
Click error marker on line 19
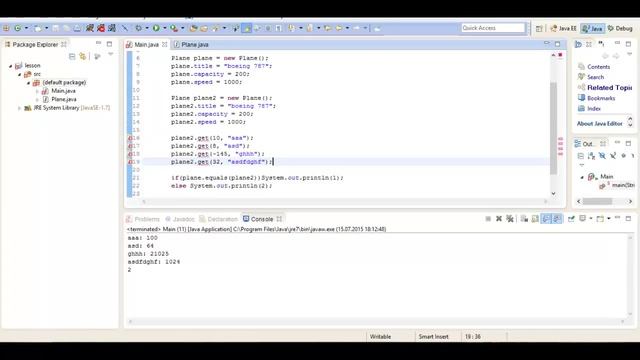point(130,162)
